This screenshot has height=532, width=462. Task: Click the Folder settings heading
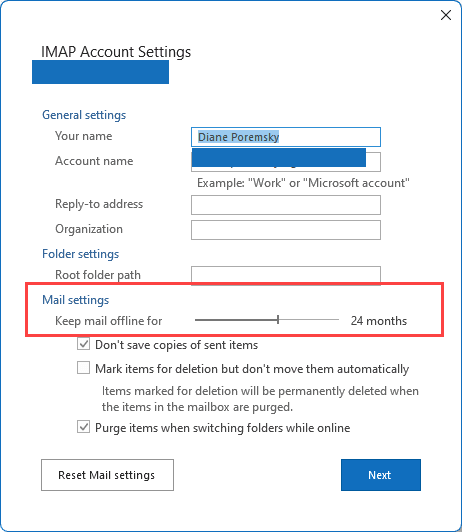[x=80, y=254]
